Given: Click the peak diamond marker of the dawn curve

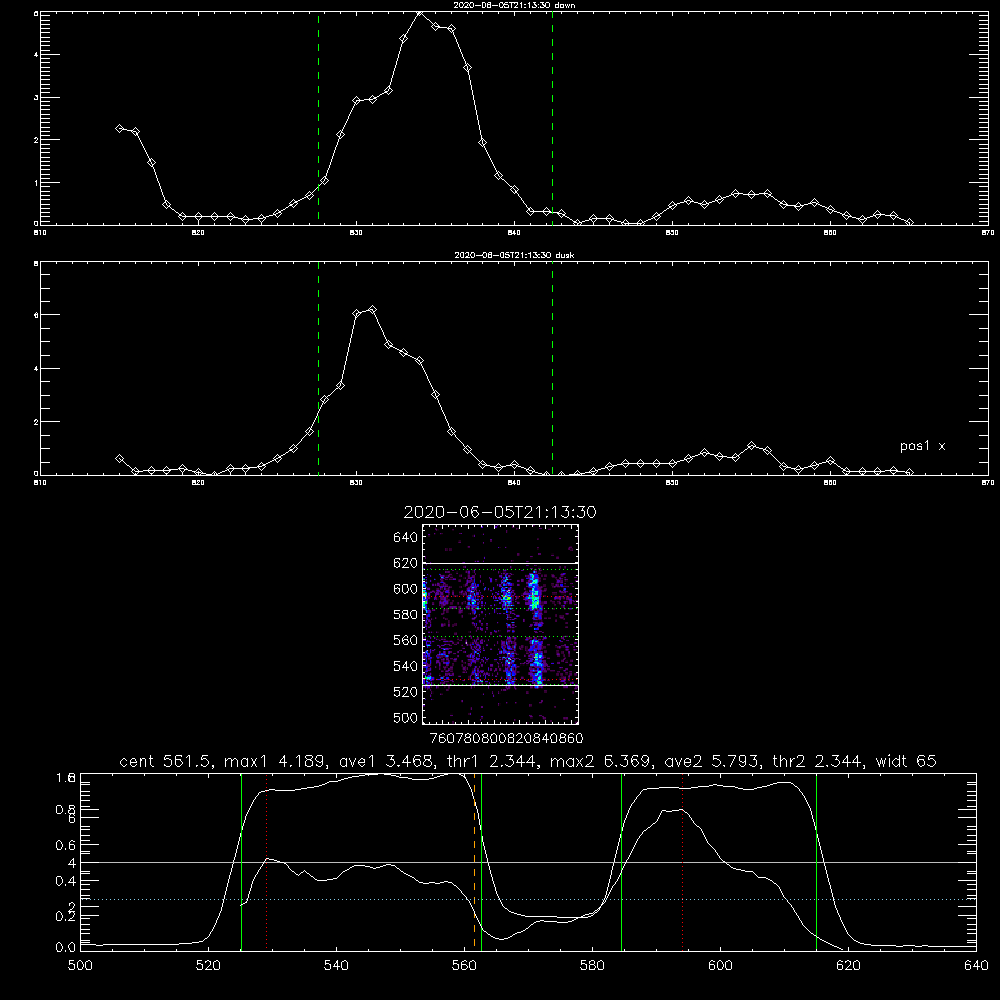Looking at the screenshot, I should click(420, 13).
